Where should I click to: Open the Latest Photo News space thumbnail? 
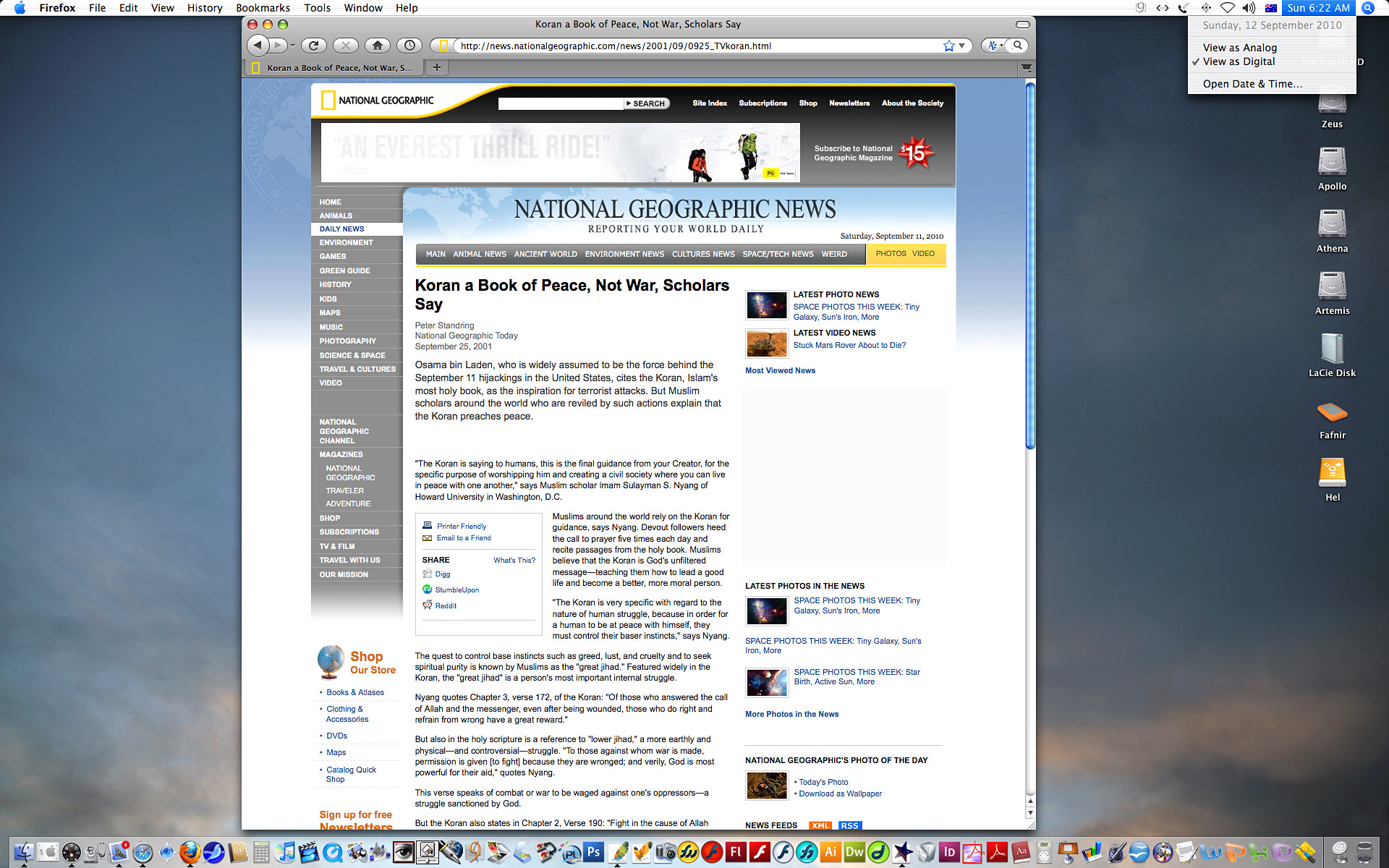[767, 306]
